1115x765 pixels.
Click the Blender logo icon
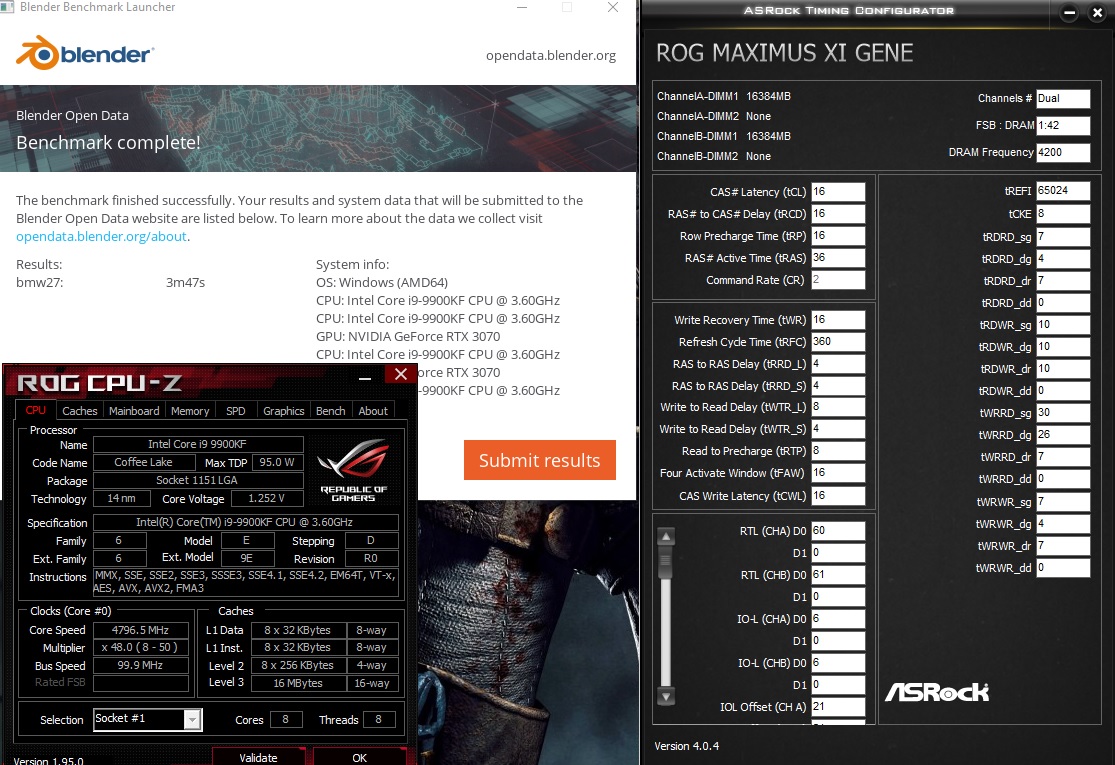click(37, 53)
